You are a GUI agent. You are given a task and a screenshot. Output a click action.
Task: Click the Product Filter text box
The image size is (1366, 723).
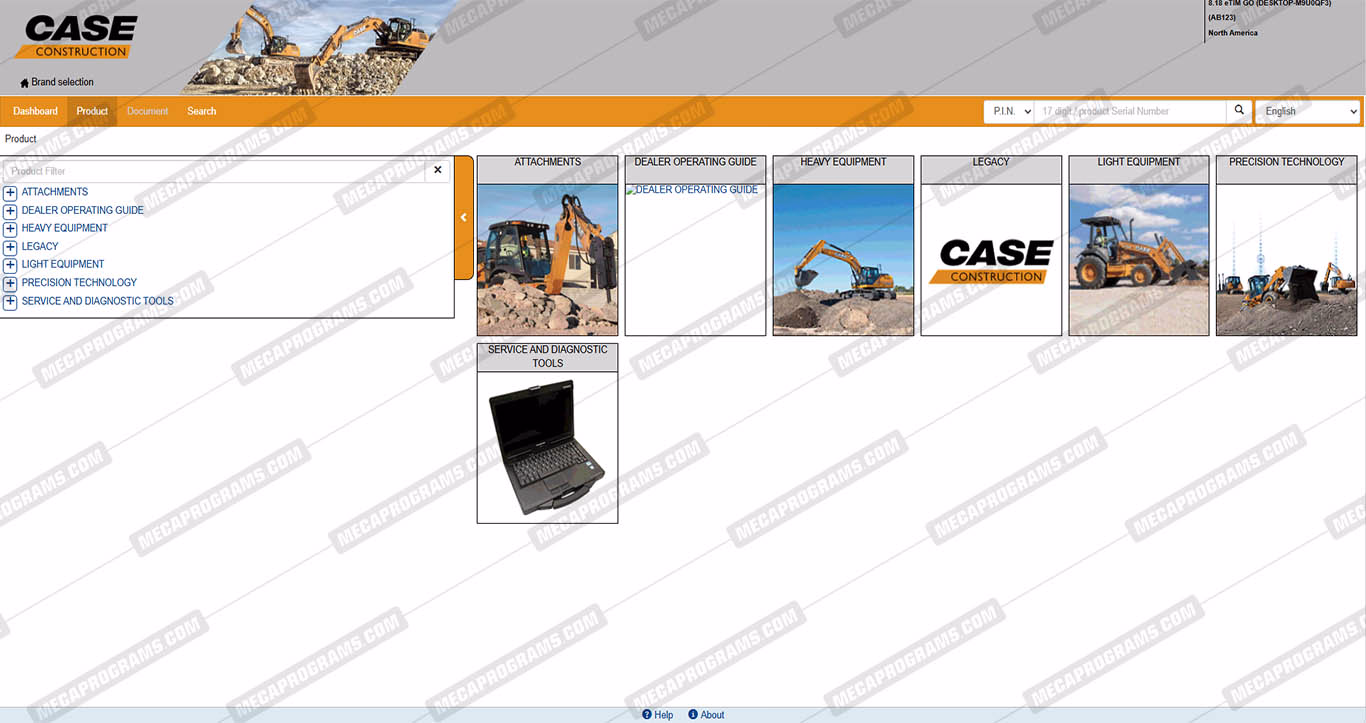(x=214, y=171)
